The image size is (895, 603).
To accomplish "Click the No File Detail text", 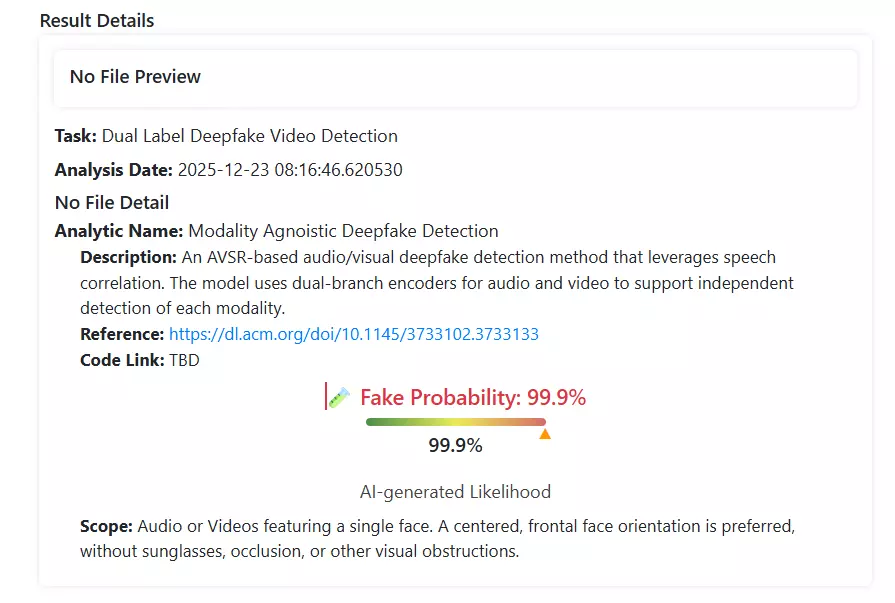I will pos(112,203).
